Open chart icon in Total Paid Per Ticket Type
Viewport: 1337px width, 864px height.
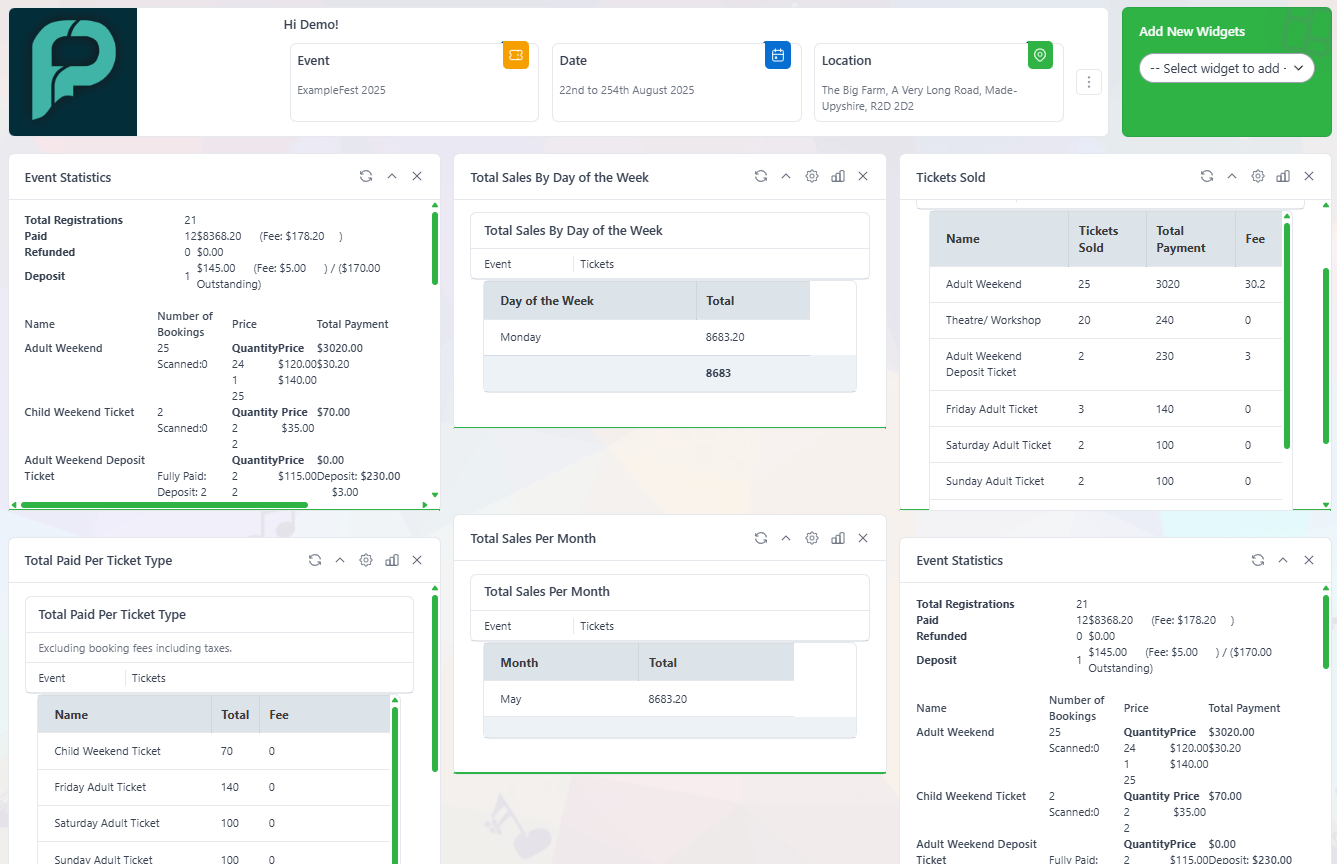392,560
